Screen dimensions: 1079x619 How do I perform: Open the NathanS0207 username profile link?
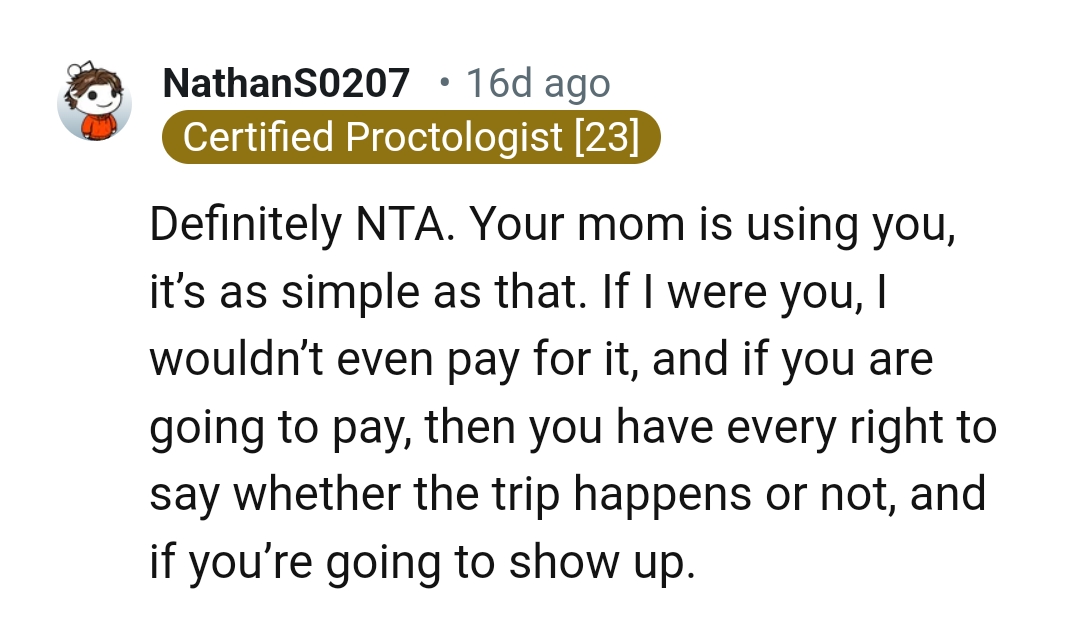click(x=286, y=84)
